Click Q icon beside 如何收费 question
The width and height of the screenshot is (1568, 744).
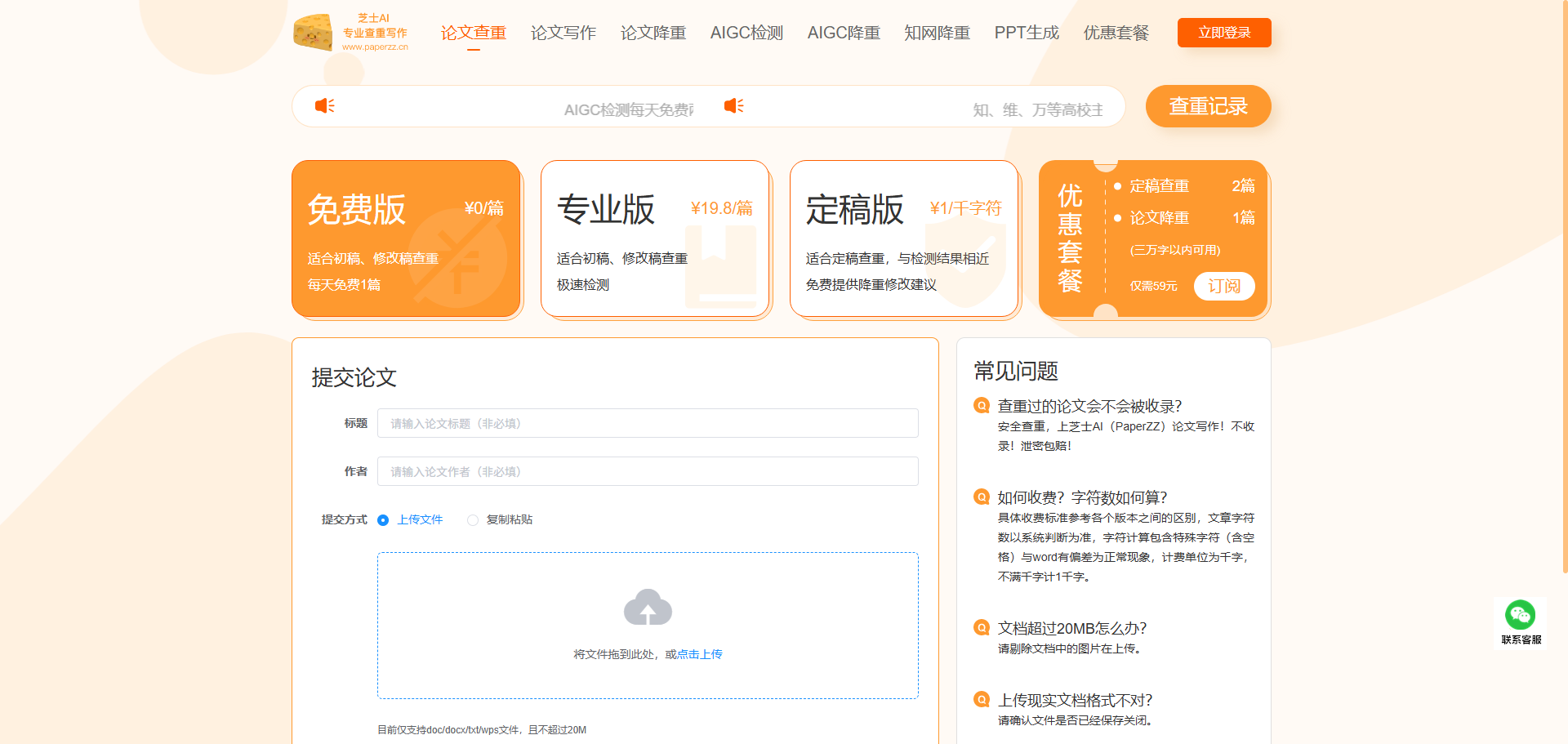[982, 497]
